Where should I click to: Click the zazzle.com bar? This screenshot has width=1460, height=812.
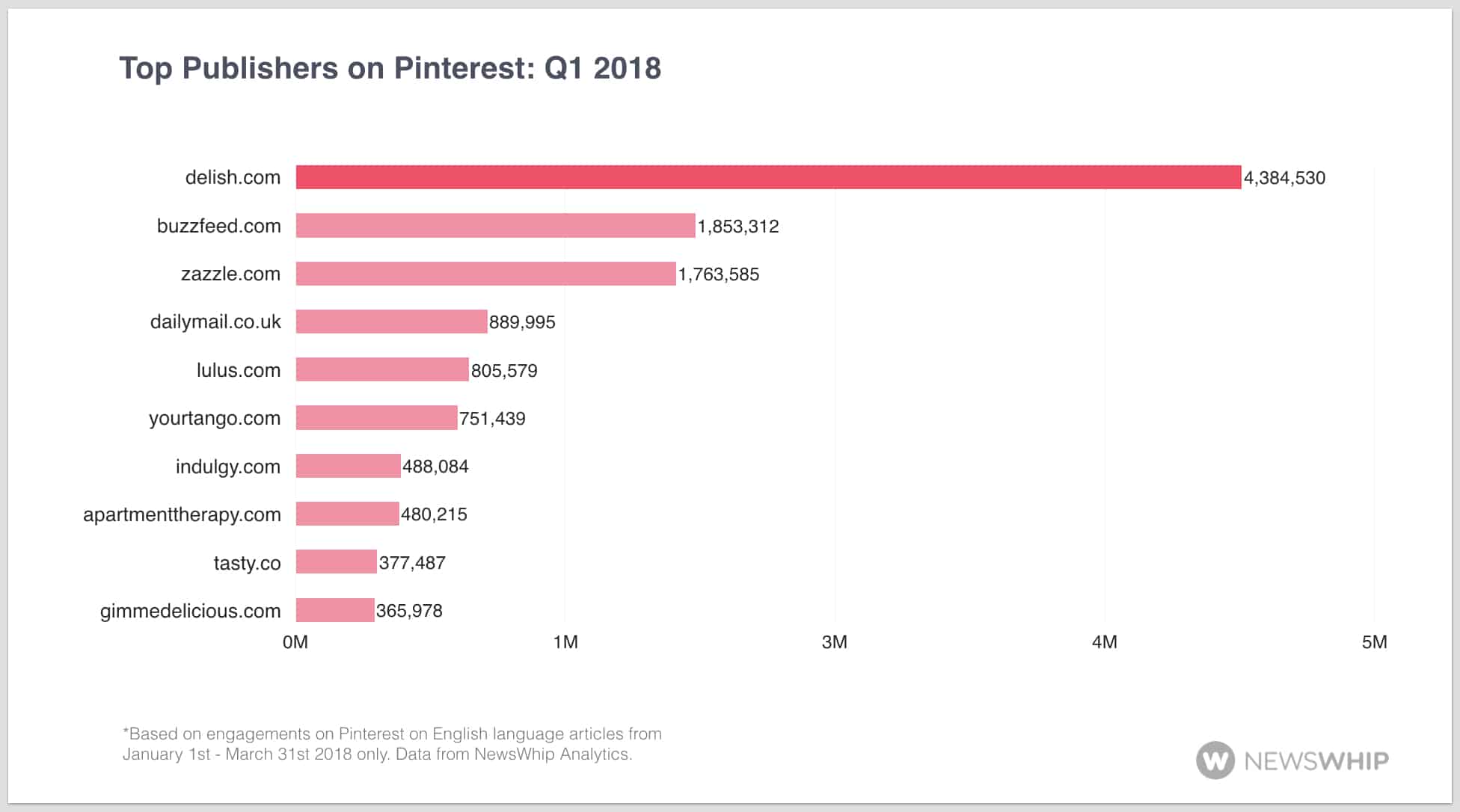(x=485, y=274)
